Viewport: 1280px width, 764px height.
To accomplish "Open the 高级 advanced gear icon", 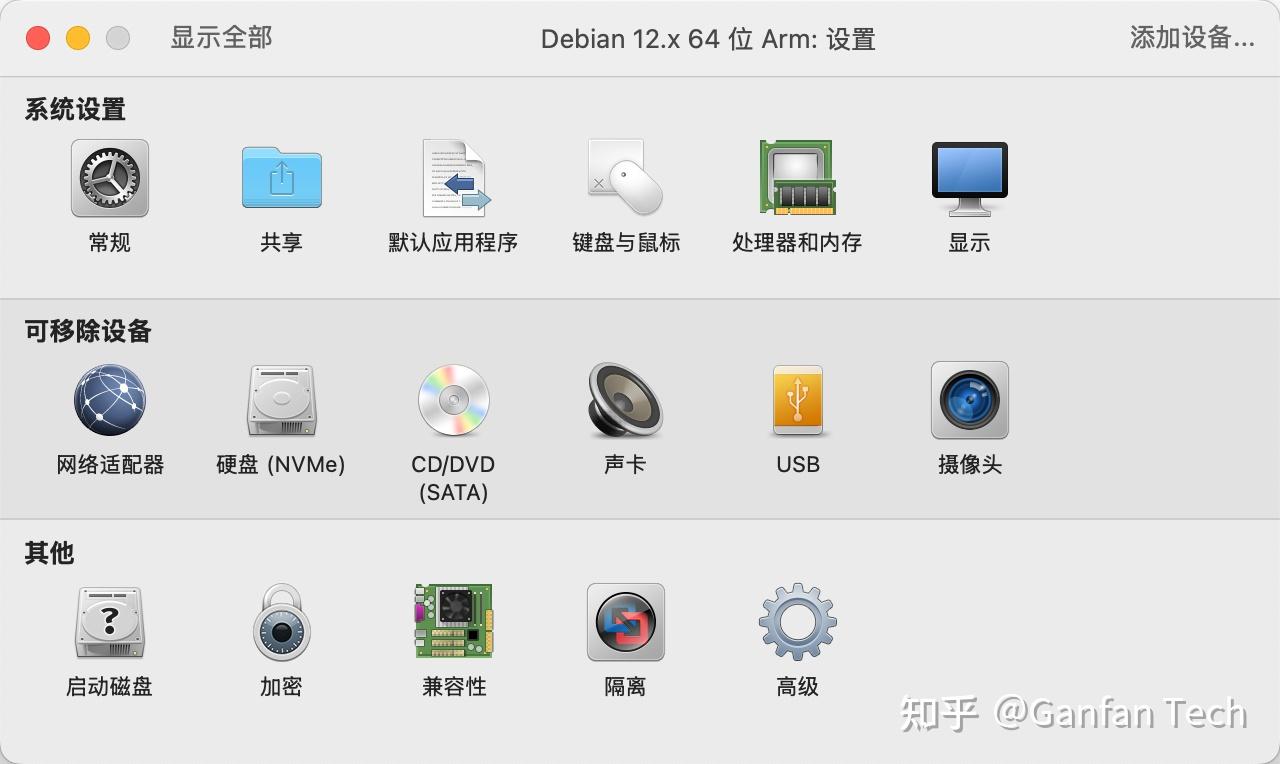I will [x=797, y=622].
